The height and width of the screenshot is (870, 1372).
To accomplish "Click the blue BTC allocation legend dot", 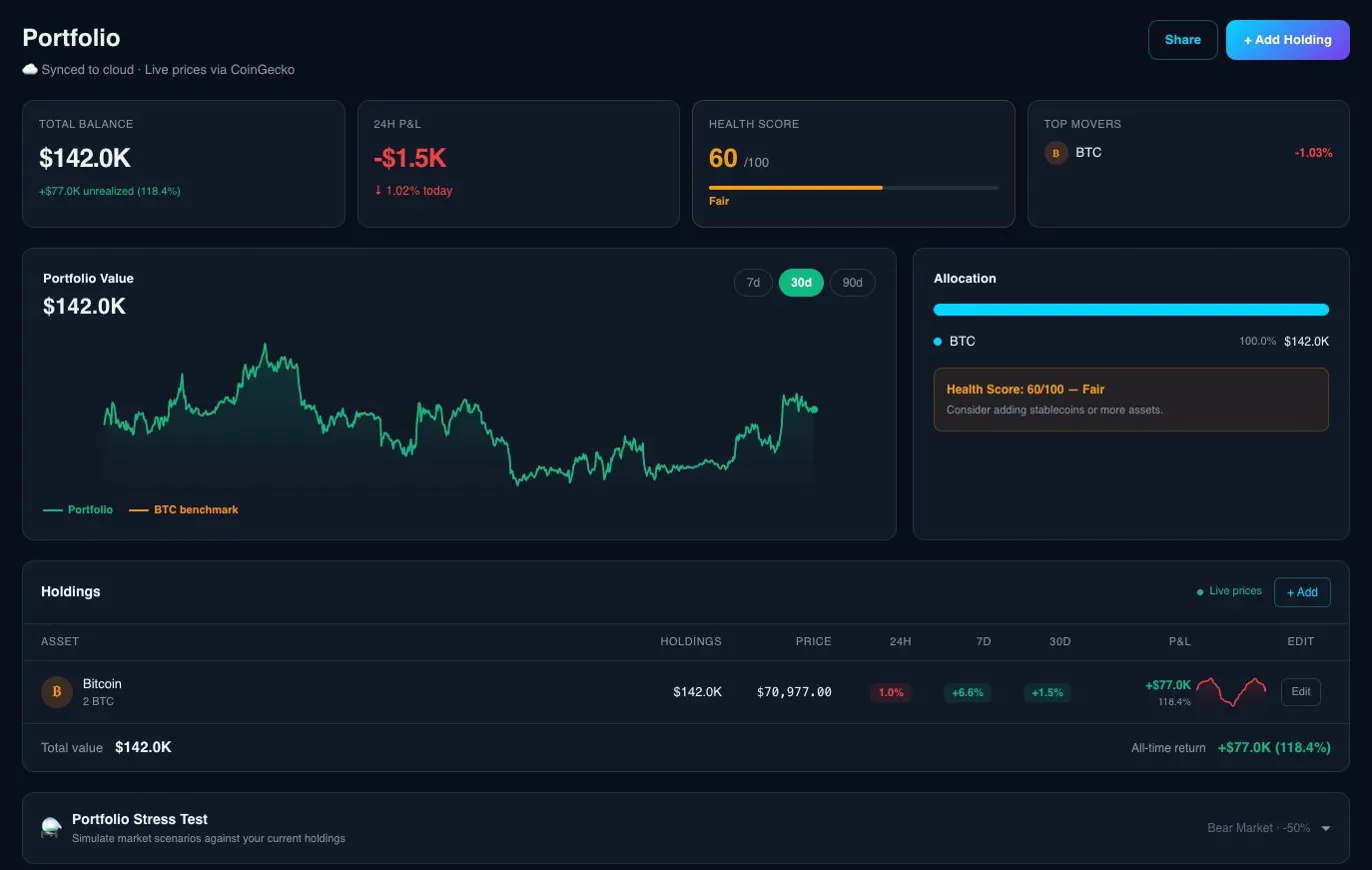I will click(938, 342).
